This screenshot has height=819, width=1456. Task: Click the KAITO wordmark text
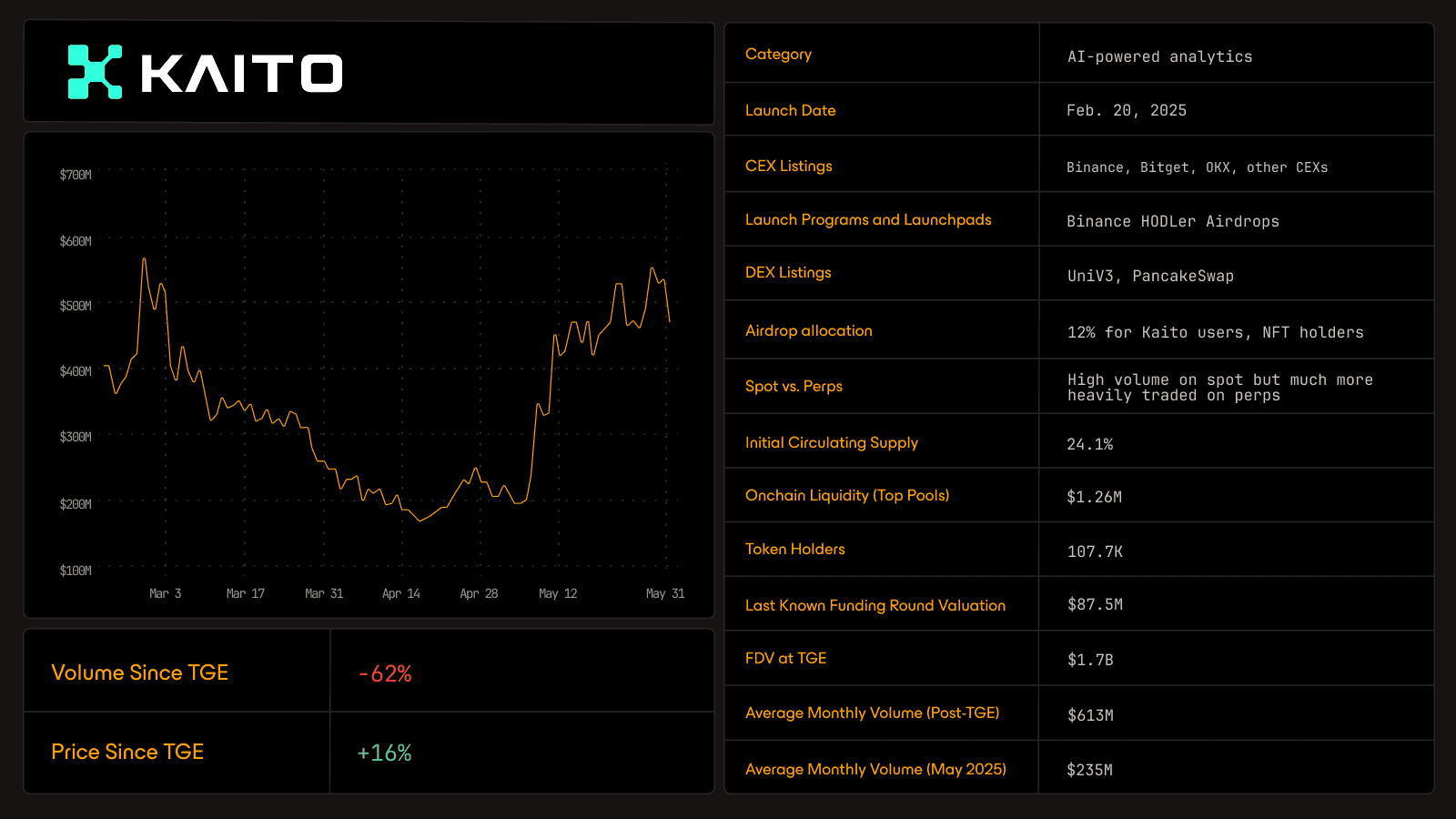click(242, 74)
